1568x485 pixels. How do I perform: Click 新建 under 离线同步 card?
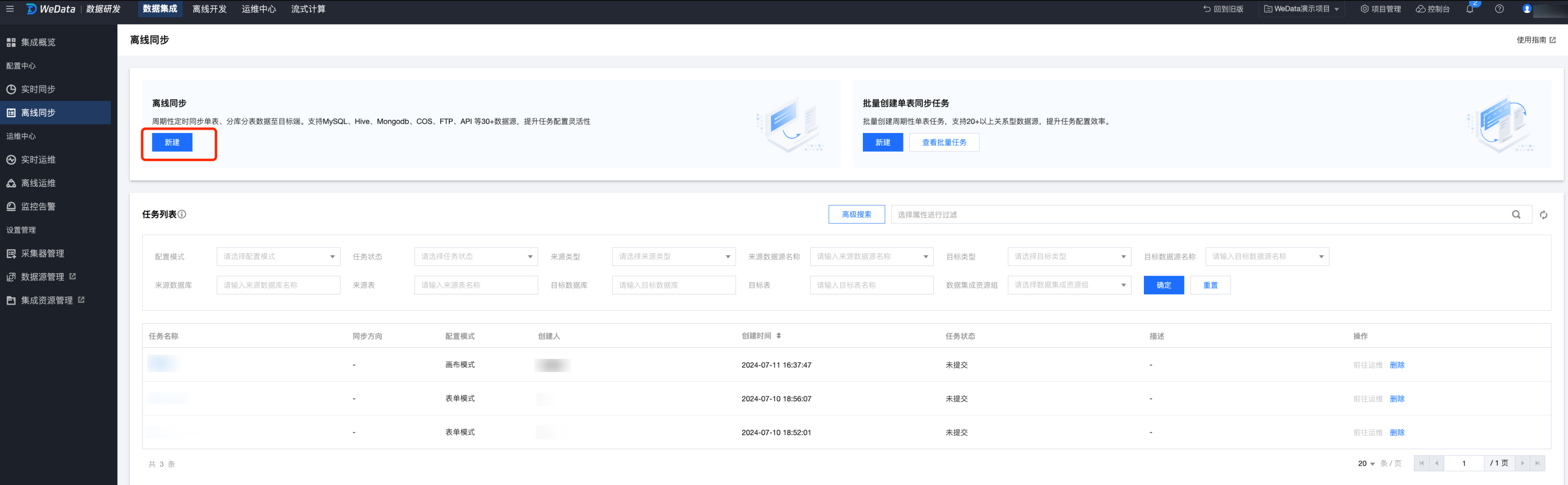172,143
